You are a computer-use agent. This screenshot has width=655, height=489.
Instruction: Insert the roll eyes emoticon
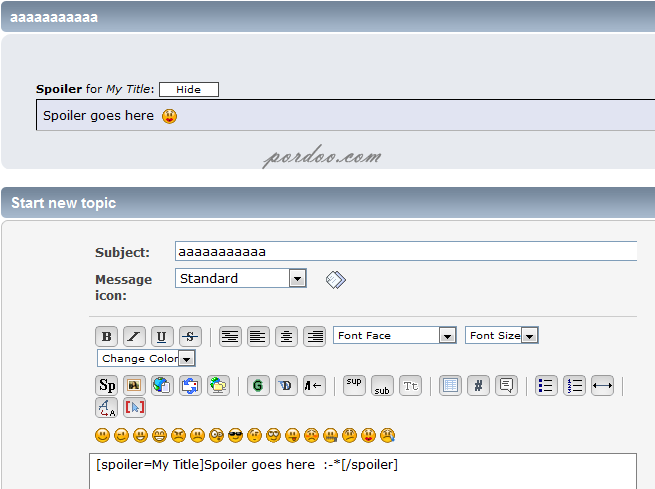(x=274, y=436)
